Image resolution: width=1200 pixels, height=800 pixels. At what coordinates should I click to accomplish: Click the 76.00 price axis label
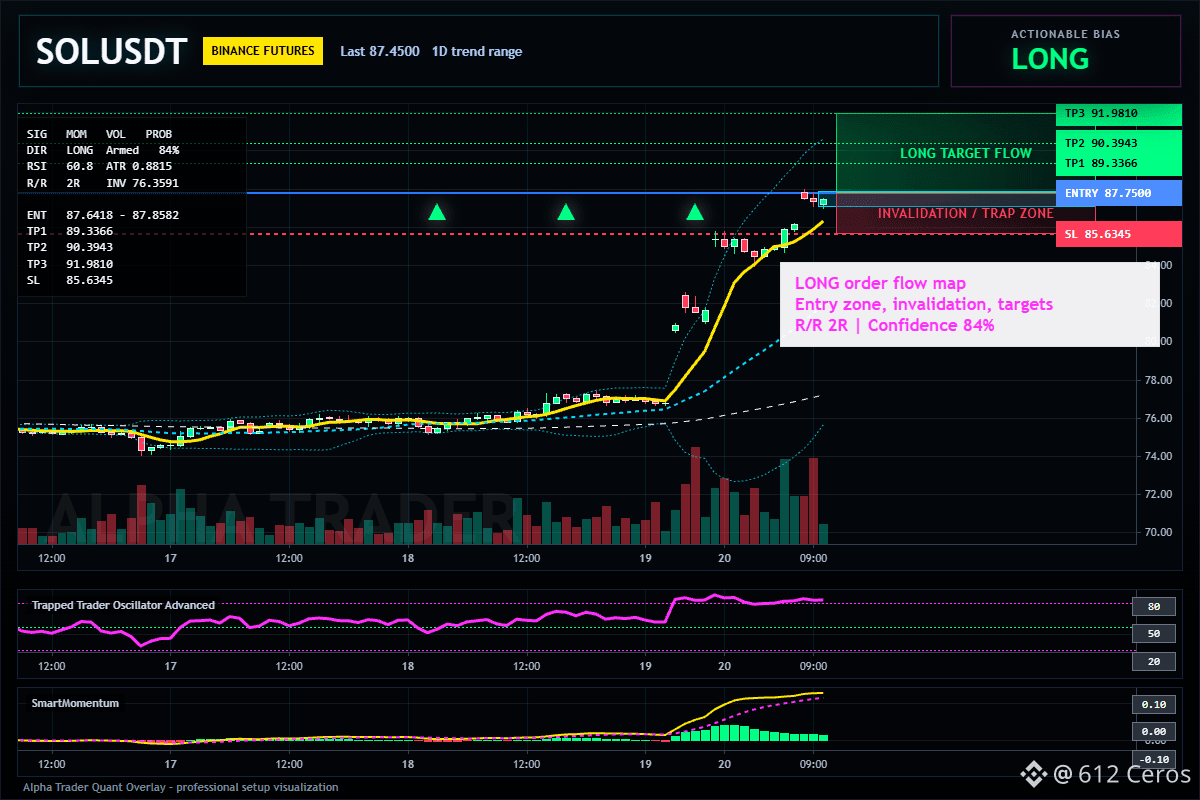coord(1158,418)
